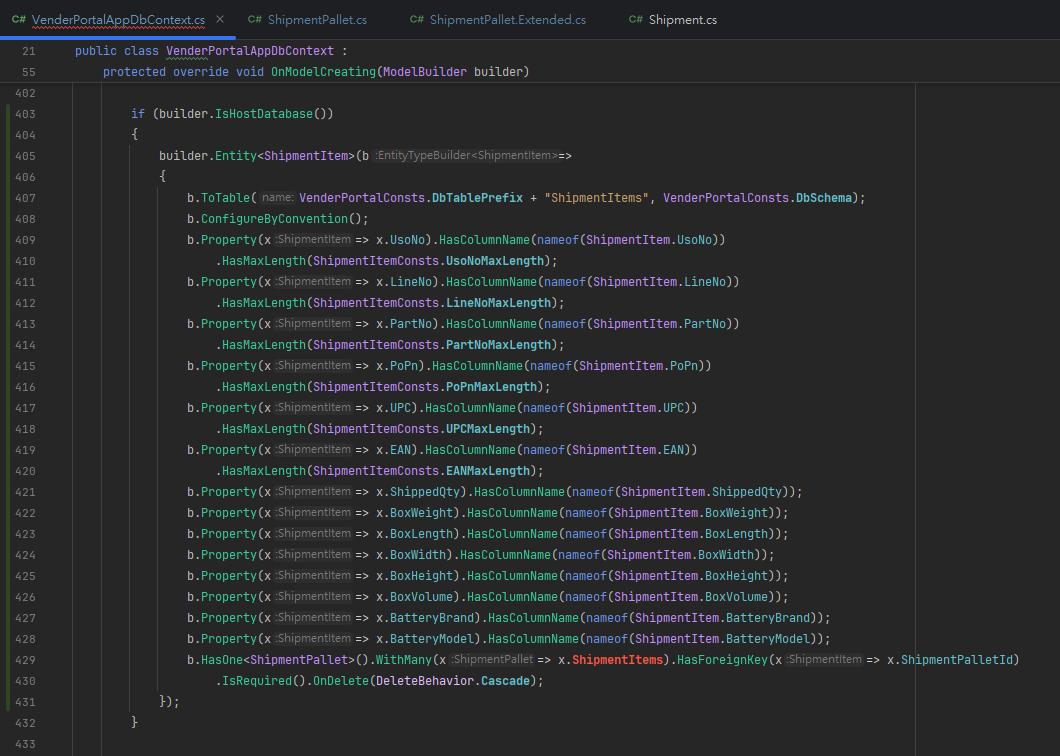Switch to the ShipmentPallet.cs tab
This screenshot has height=756, width=1060.
[317, 19]
